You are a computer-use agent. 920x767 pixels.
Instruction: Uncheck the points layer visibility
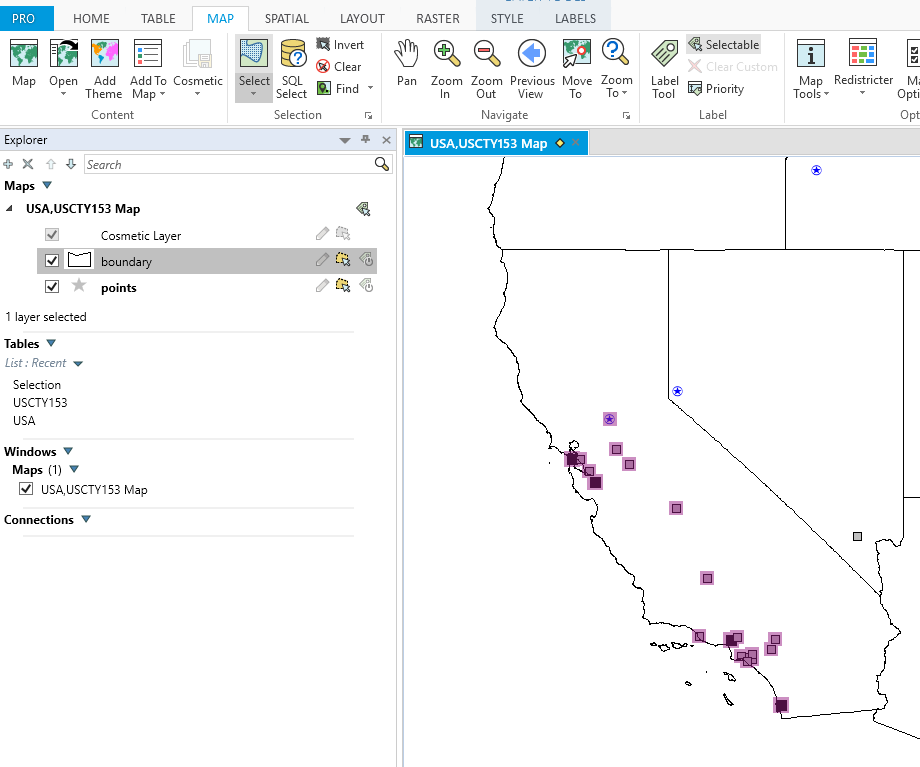pos(51,286)
